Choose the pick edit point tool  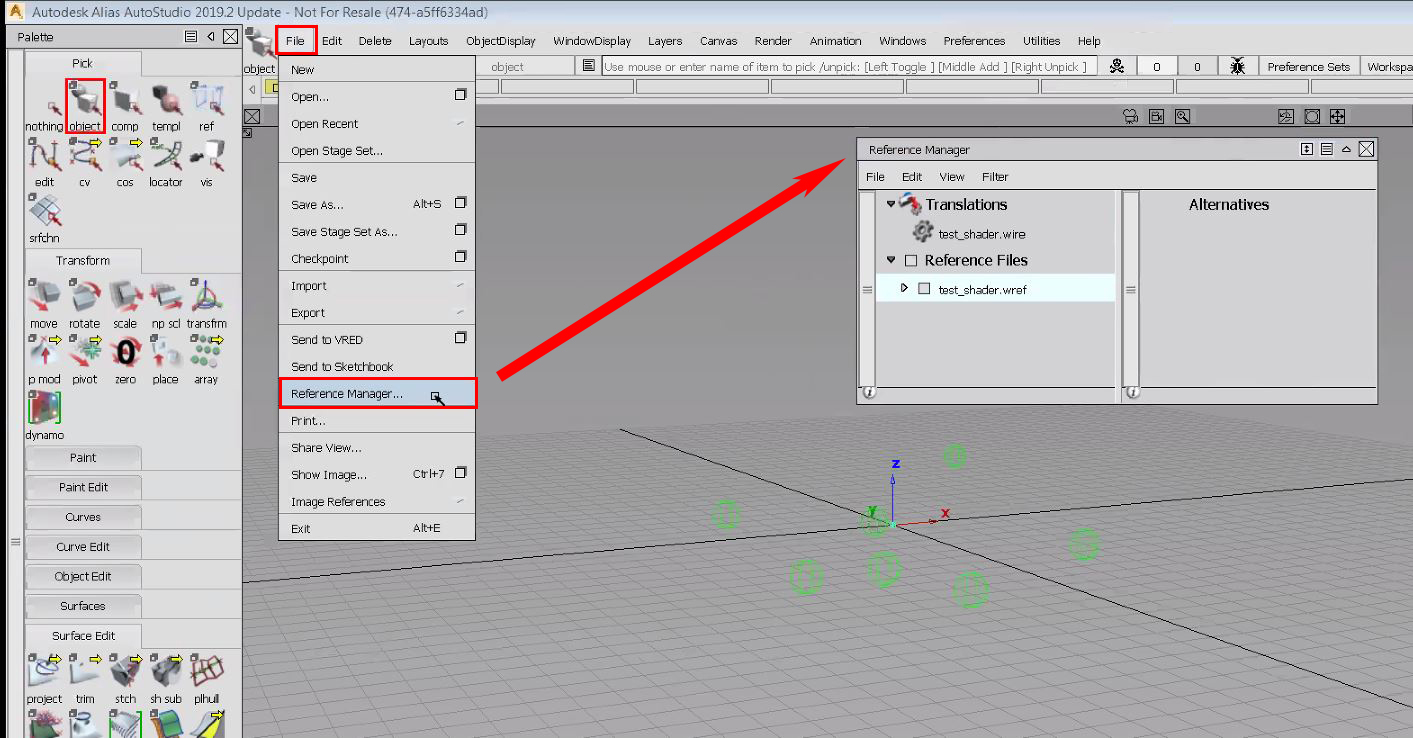pyautogui.click(x=44, y=162)
